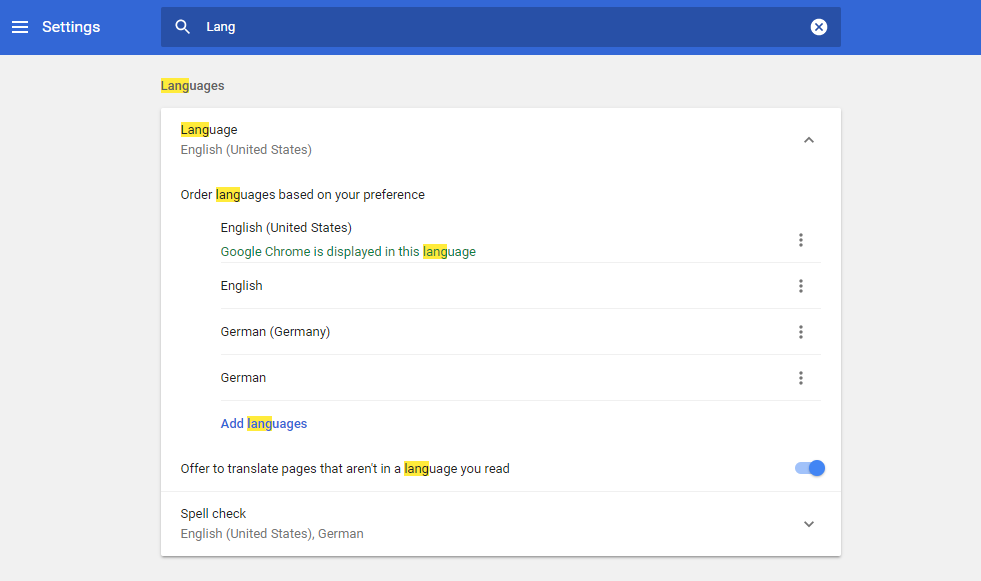
Task: Toggle the offer to translate pages switch
Action: coord(810,468)
